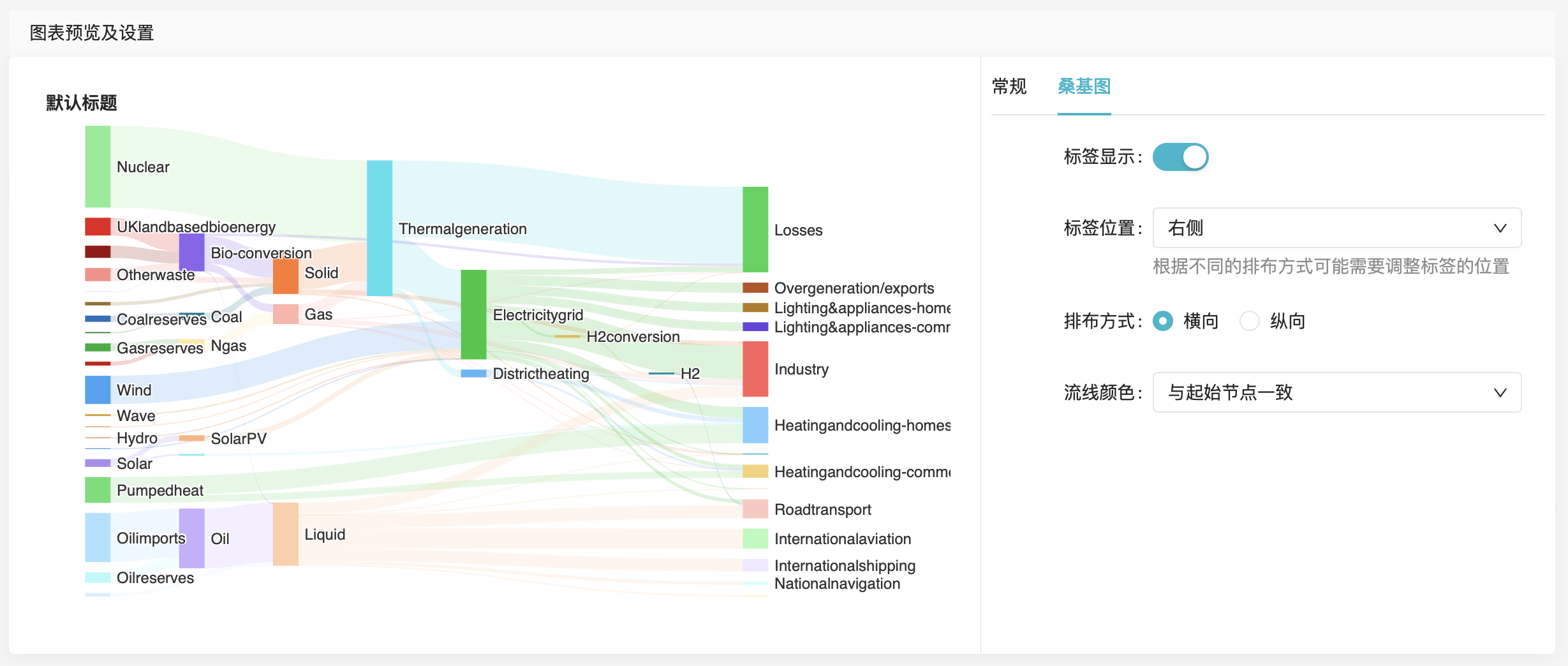This screenshot has height=666, width=1568.
Task: Click the chart title 默认标题
Action: point(82,103)
